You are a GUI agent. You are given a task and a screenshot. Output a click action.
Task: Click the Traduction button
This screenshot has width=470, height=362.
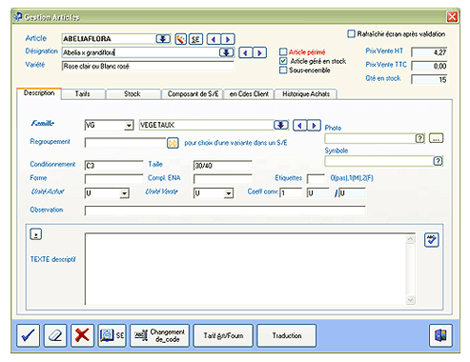pos(287,335)
